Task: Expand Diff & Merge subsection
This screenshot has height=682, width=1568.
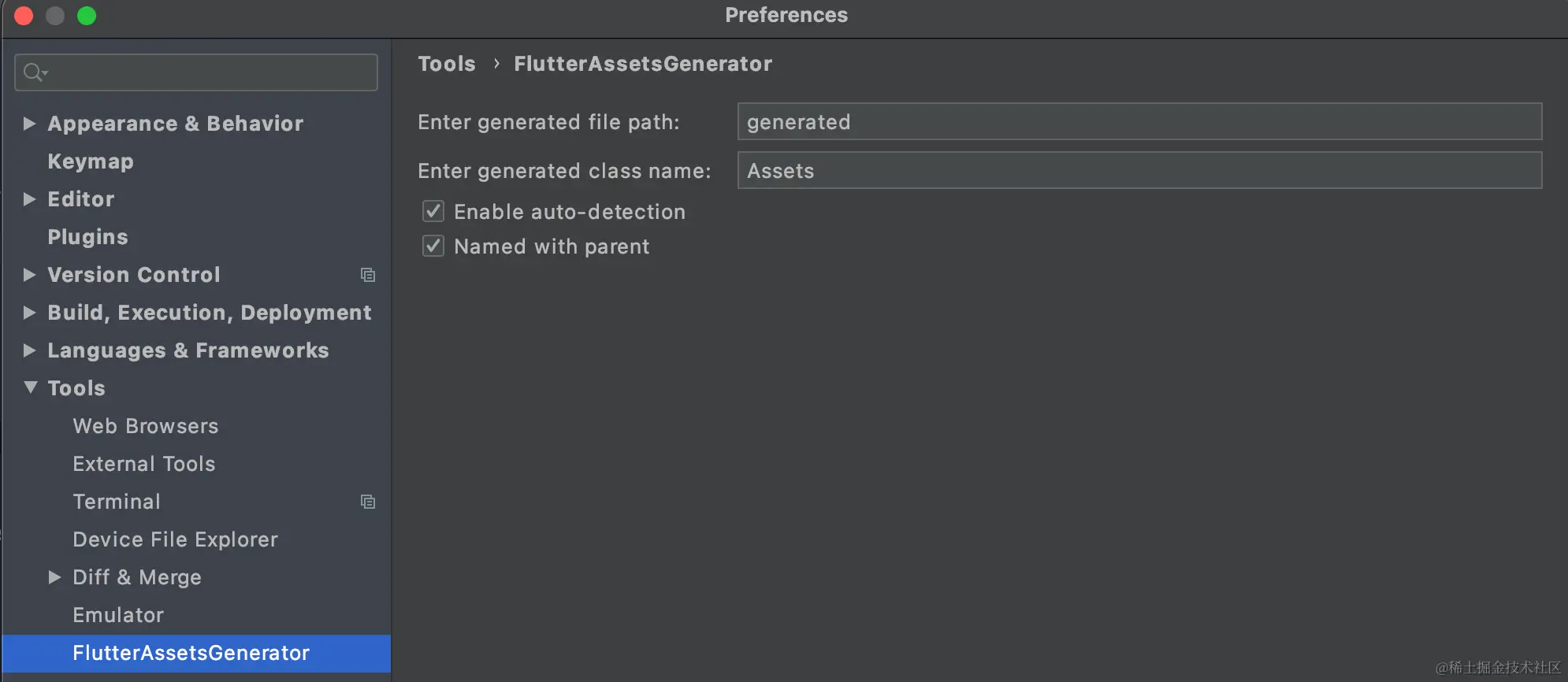Action: [54, 577]
